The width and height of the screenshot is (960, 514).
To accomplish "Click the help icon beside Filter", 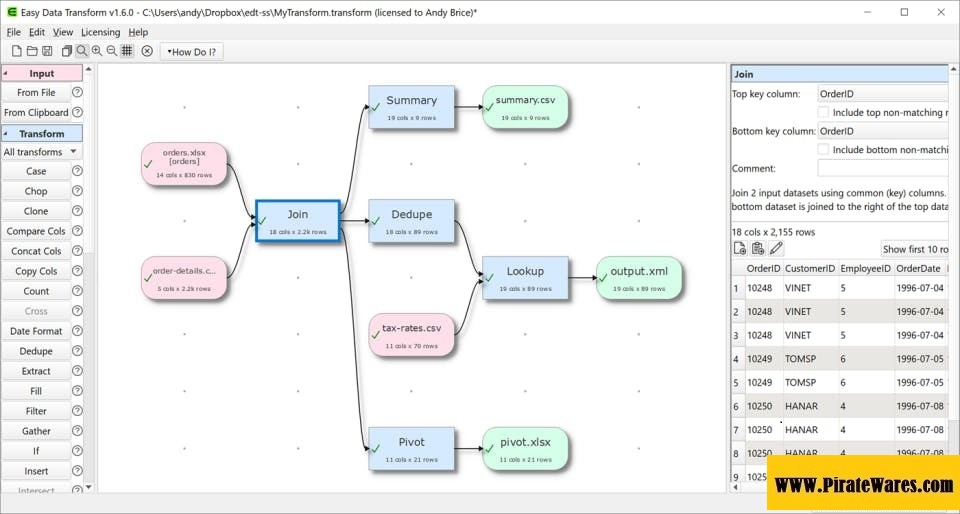I will click(x=77, y=411).
